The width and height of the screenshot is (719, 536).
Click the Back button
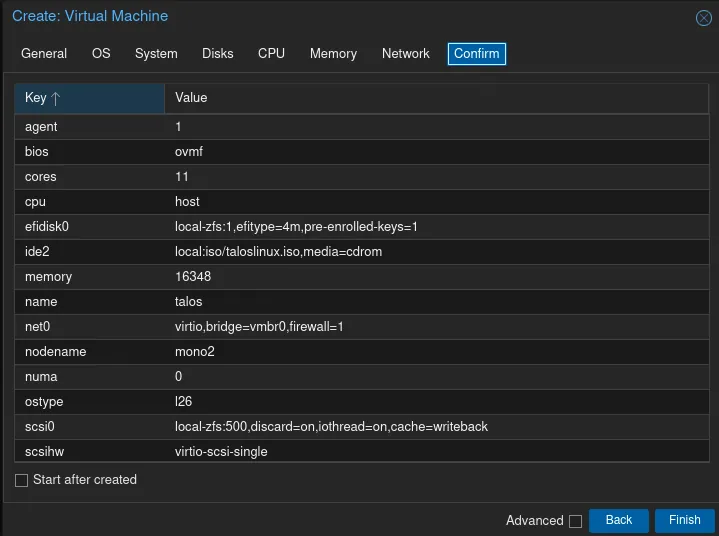pos(619,520)
